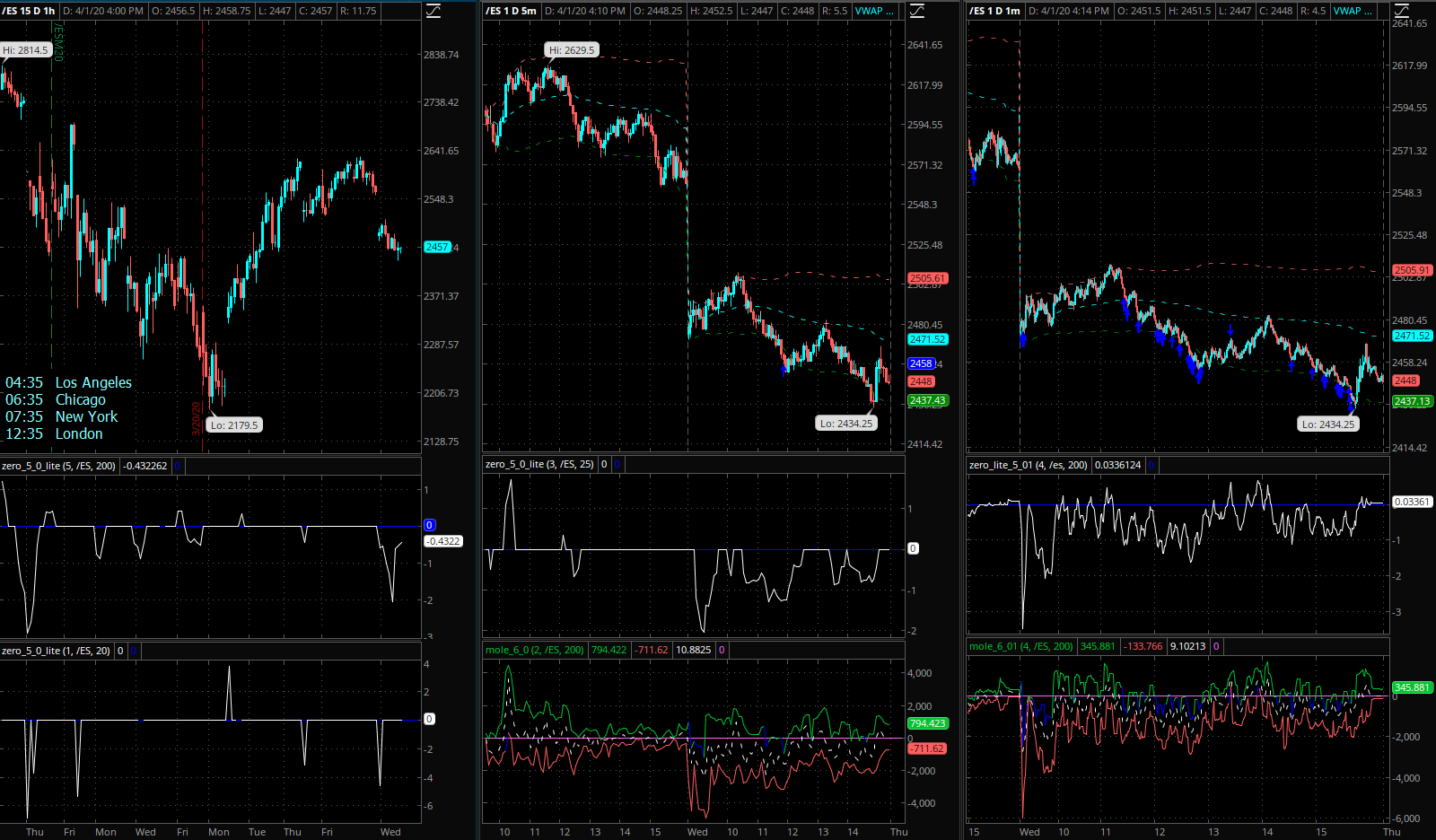Open mole_6_0 (2, /ES, 200) study label
1436x840 pixels.
(535, 650)
